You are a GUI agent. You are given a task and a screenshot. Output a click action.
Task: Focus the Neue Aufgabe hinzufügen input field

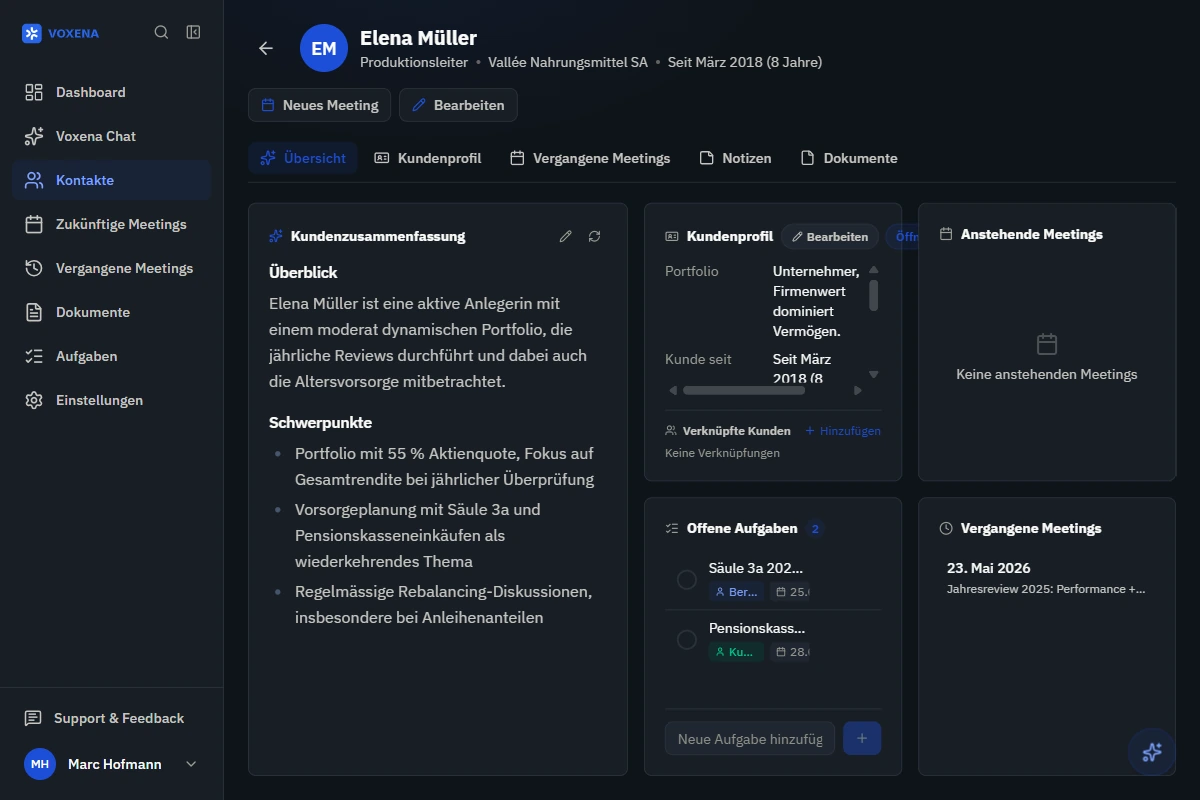tap(750, 738)
